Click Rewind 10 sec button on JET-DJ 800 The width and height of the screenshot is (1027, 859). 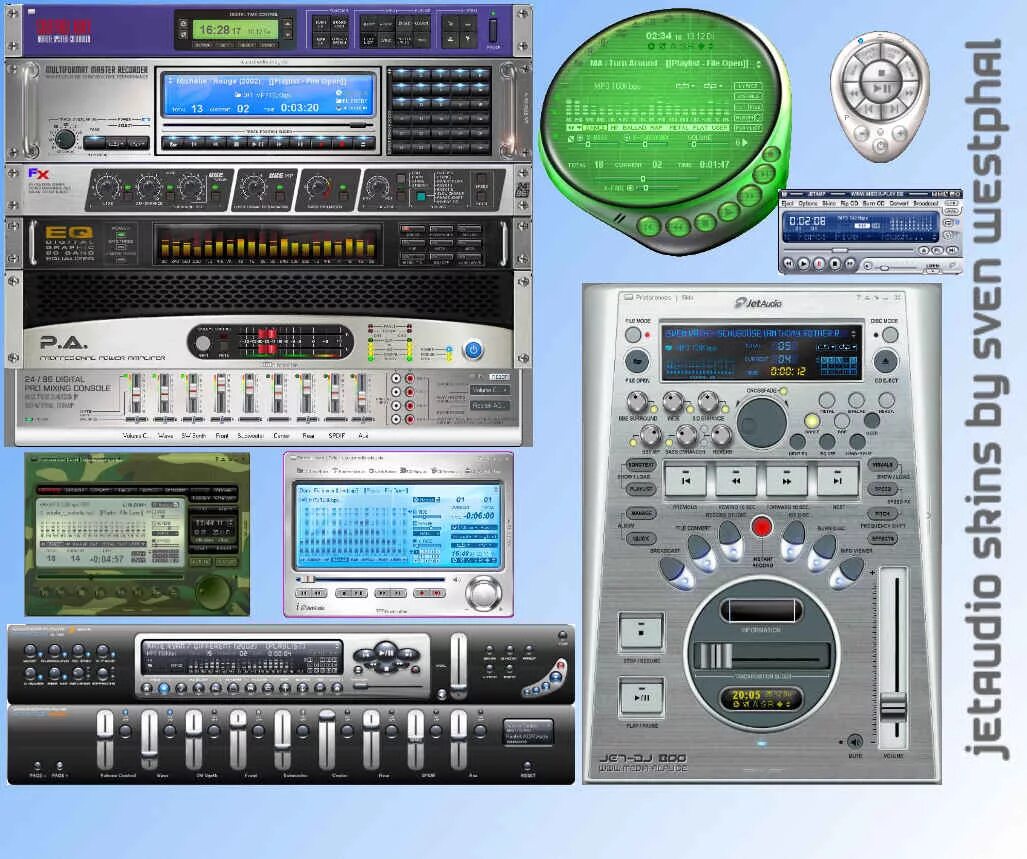coord(736,481)
